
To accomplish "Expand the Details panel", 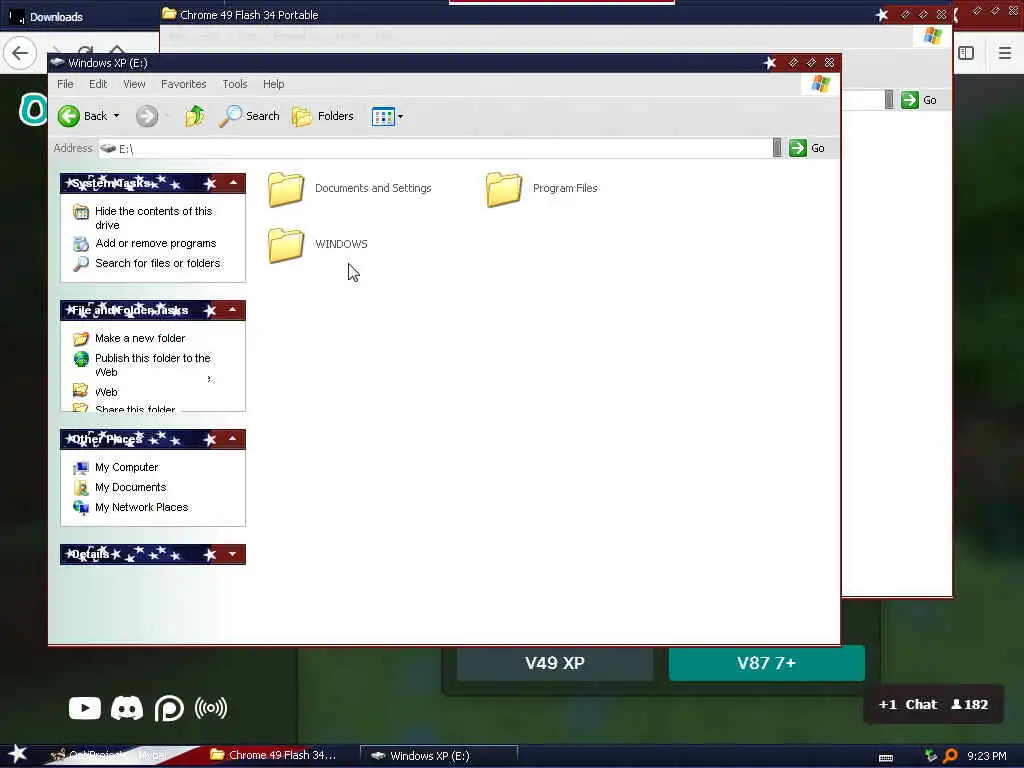I will [233, 554].
